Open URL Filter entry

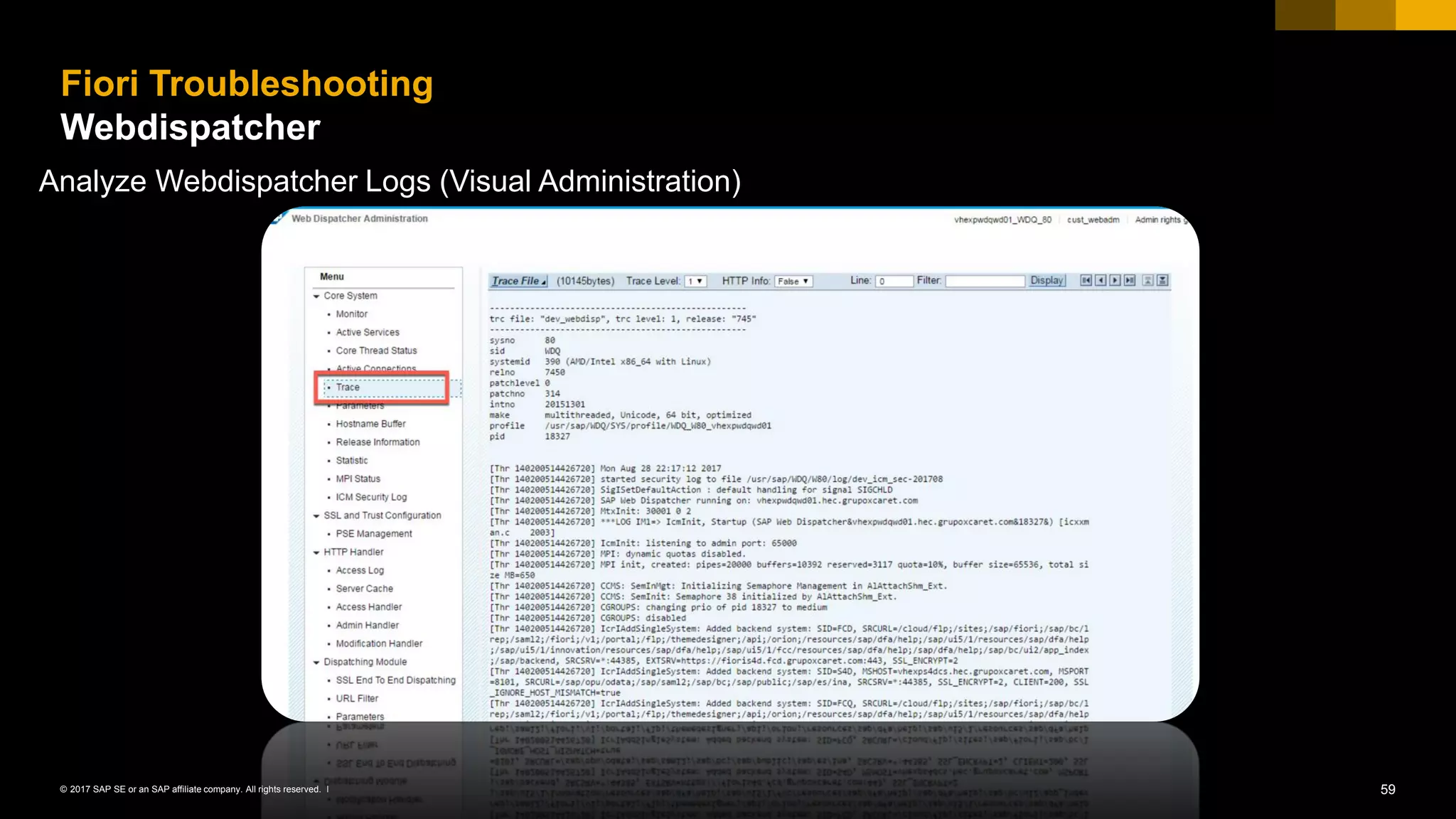[x=357, y=699]
